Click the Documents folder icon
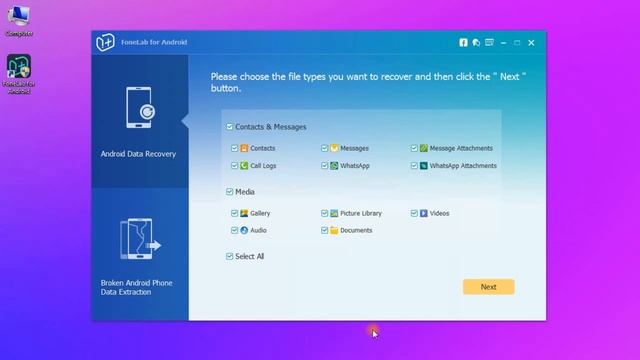The image size is (640, 360). pyautogui.click(x=334, y=230)
